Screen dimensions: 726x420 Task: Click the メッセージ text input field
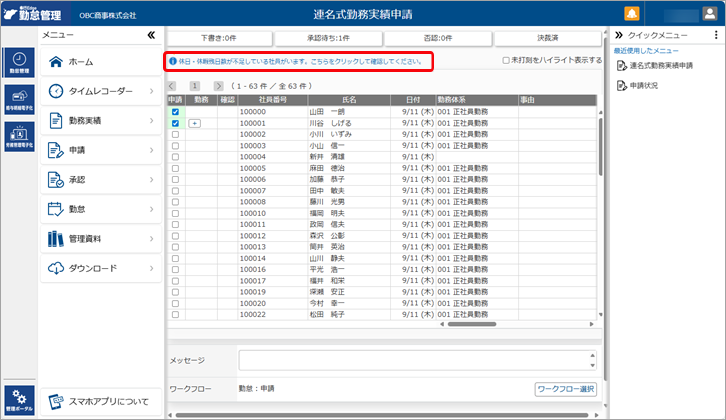click(x=417, y=360)
